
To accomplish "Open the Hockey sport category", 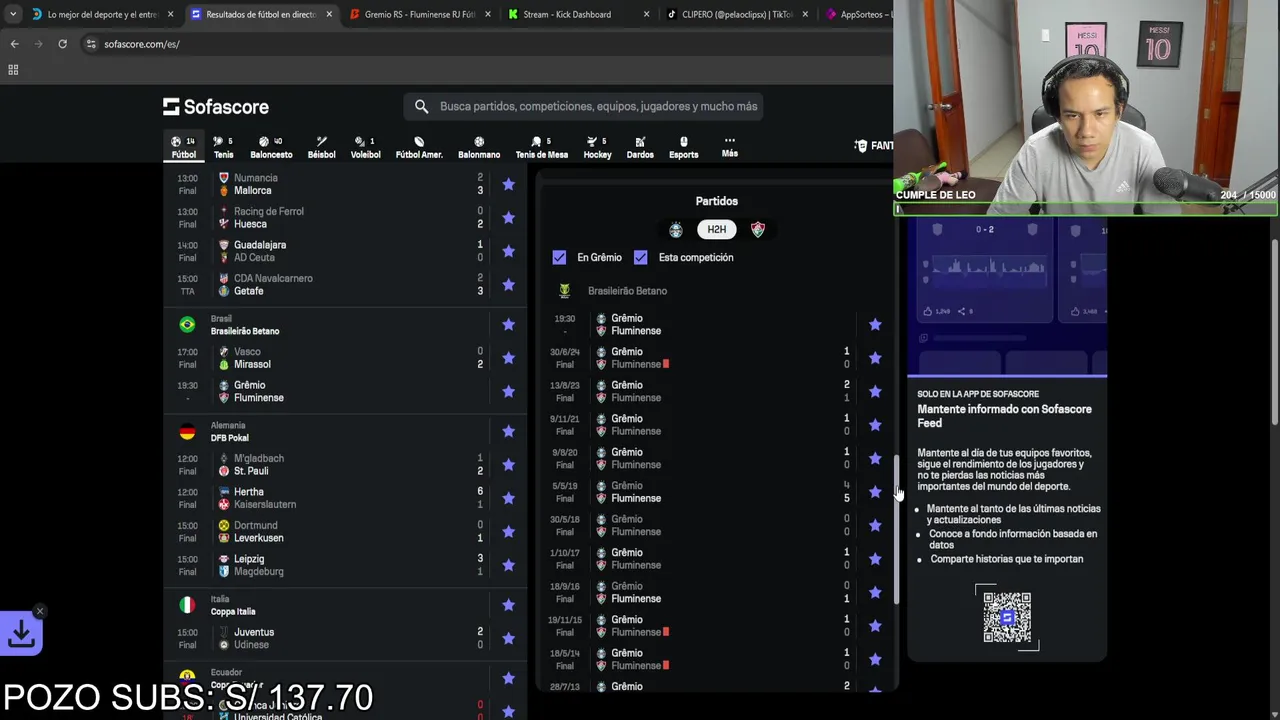I will [597, 147].
